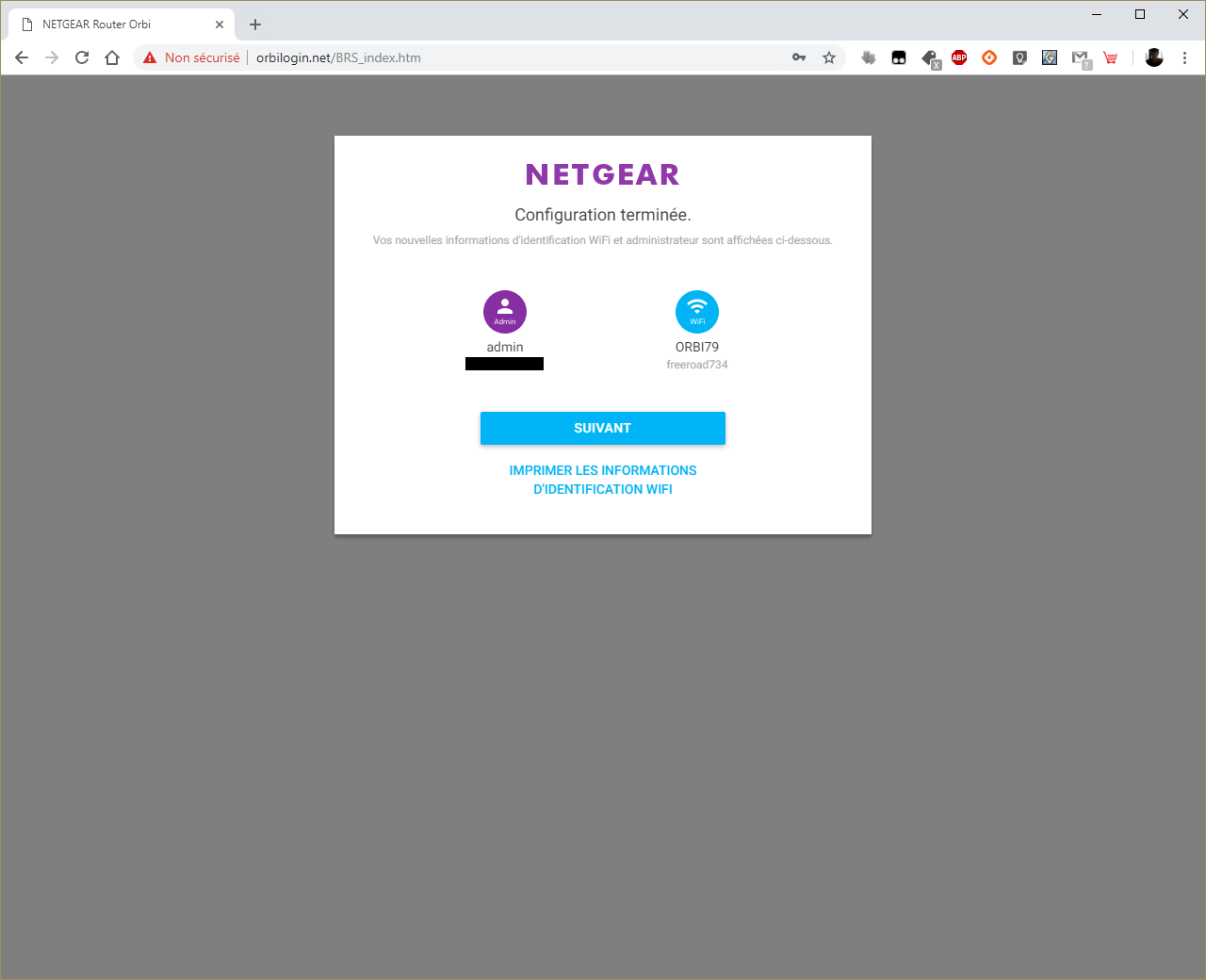
Task: Open a new browser tab
Action: point(255,24)
